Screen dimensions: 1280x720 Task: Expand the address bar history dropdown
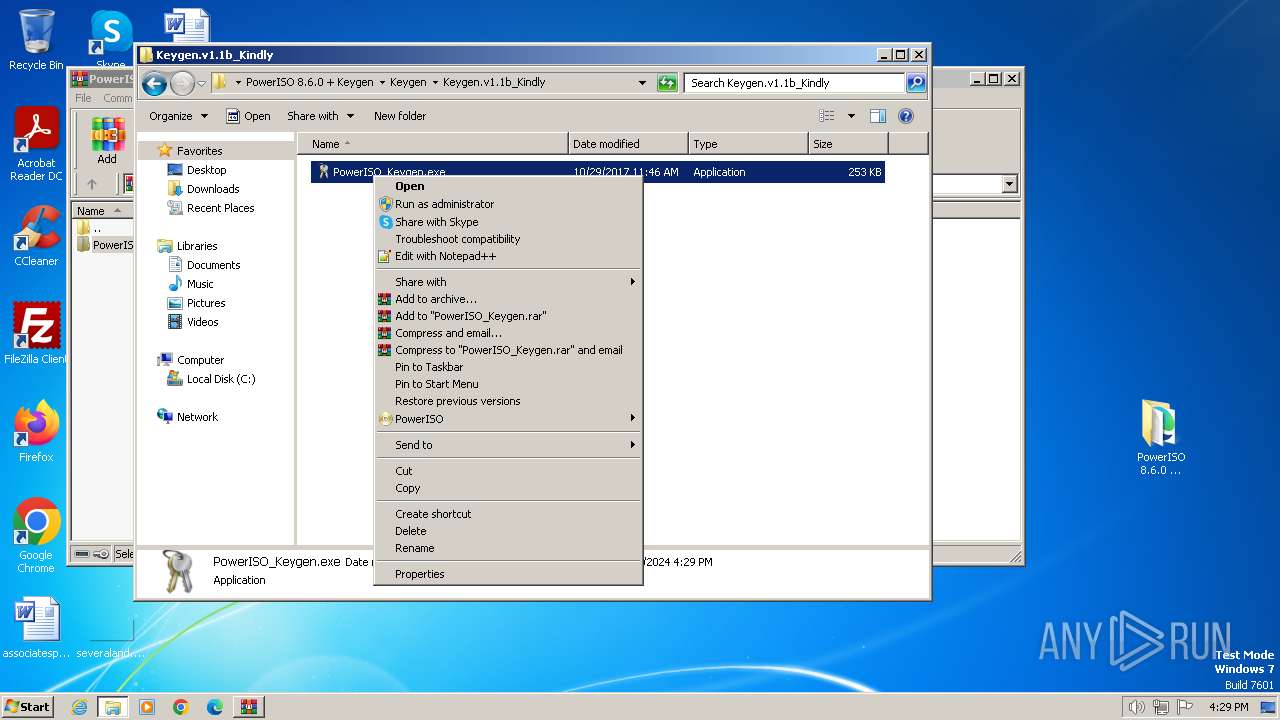pos(642,83)
